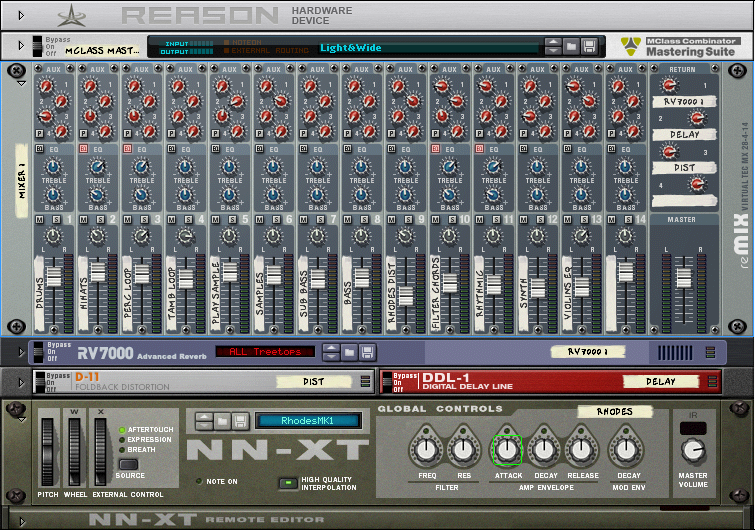This screenshot has height=530, width=755.
Task: Adjust the NN-XT Filter Freq knob
Action: (426, 450)
